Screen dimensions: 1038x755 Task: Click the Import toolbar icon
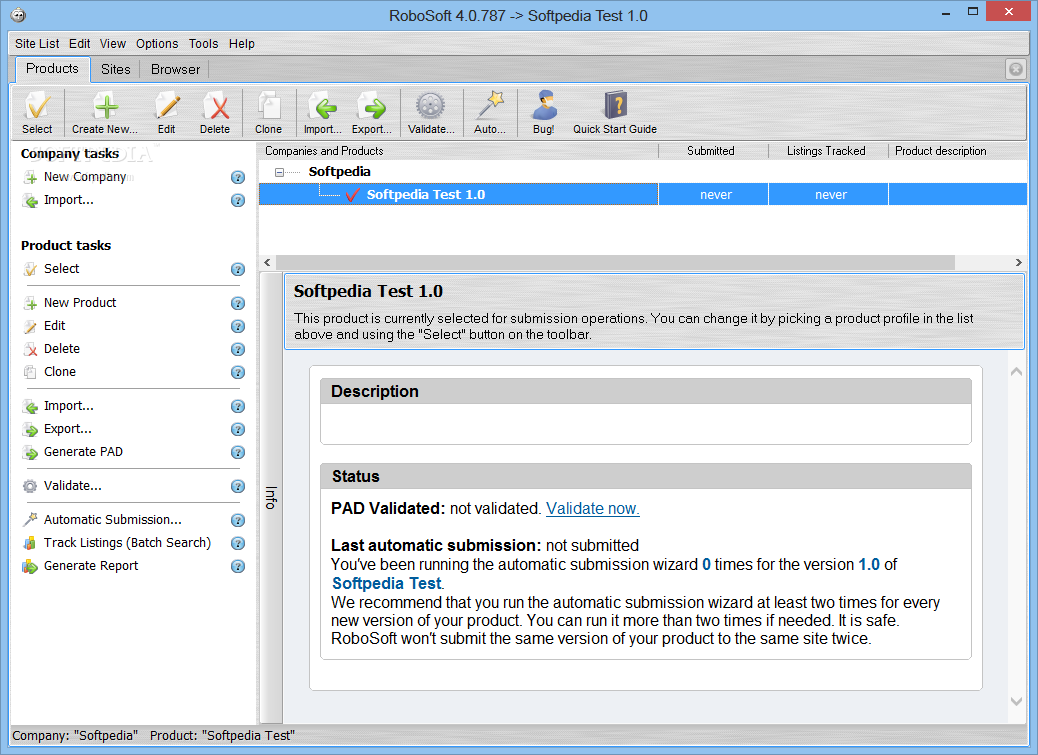(322, 112)
